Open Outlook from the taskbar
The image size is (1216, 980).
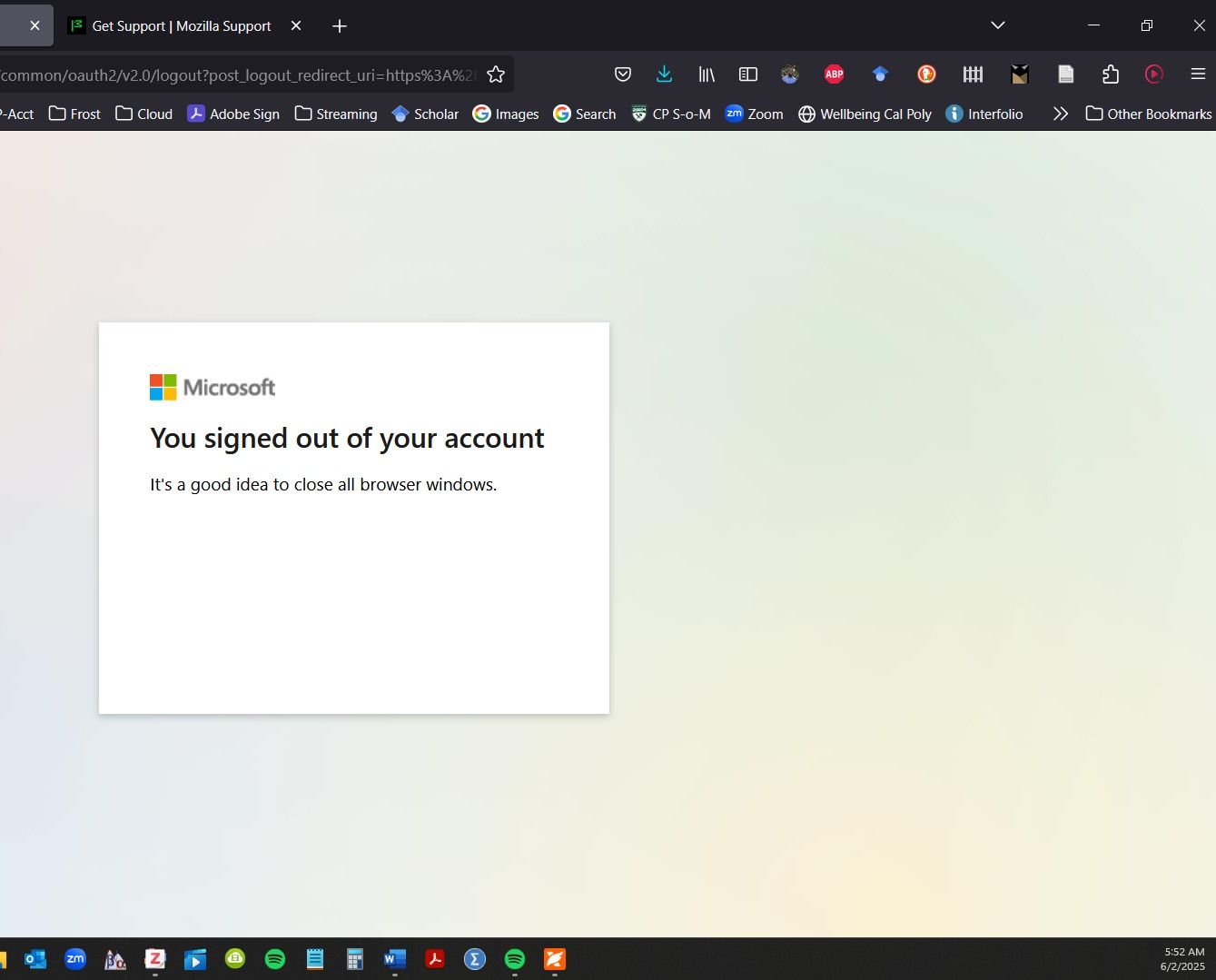tap(35, 959)
